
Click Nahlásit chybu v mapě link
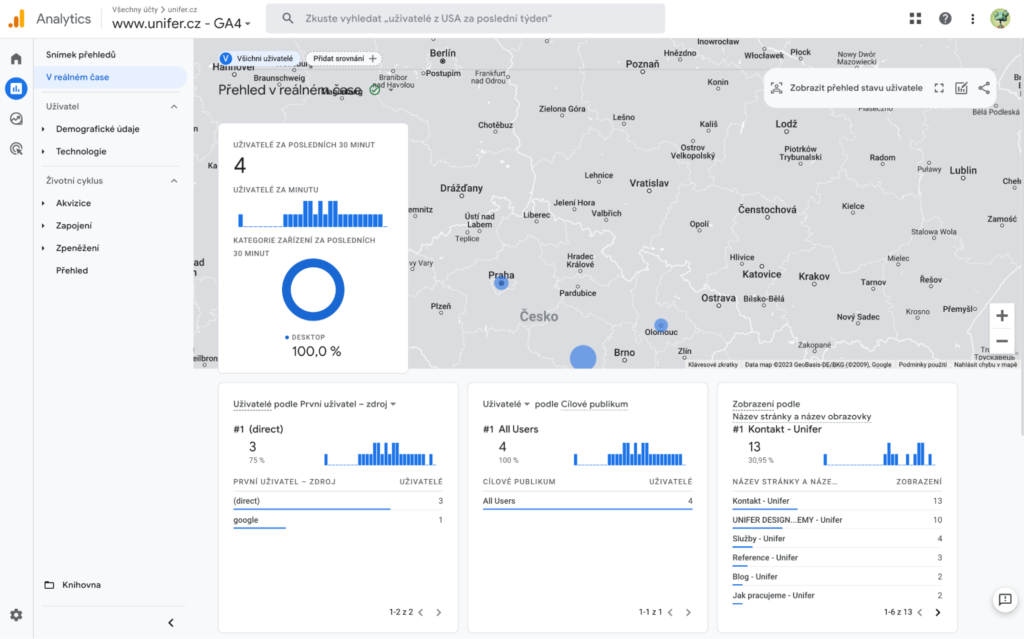tap(985, 365)
